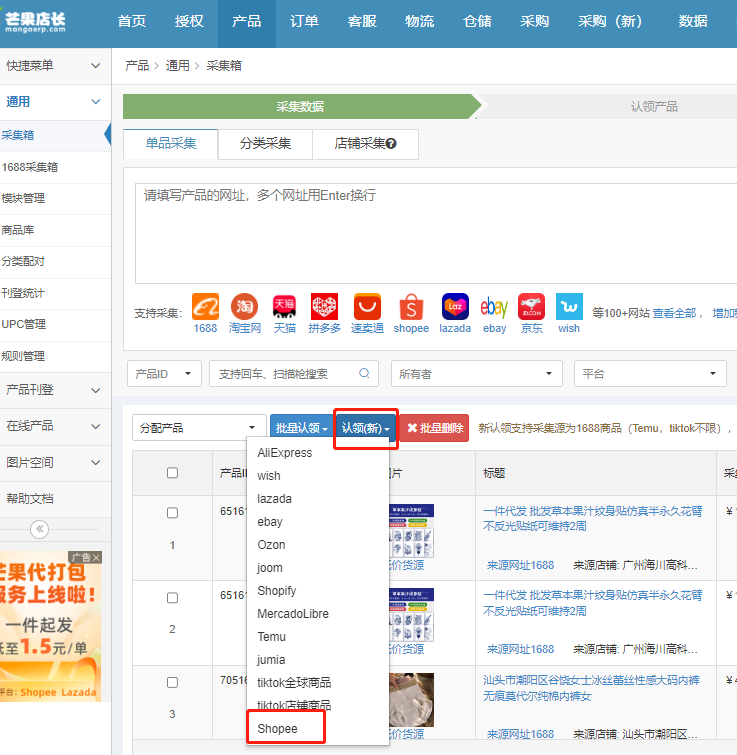Click the 芒果店长 logo

click(x=35, y=22)
